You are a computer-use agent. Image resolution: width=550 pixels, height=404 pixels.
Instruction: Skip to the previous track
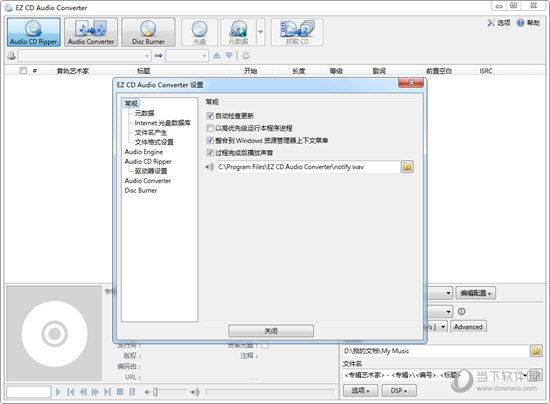[71, 392]
